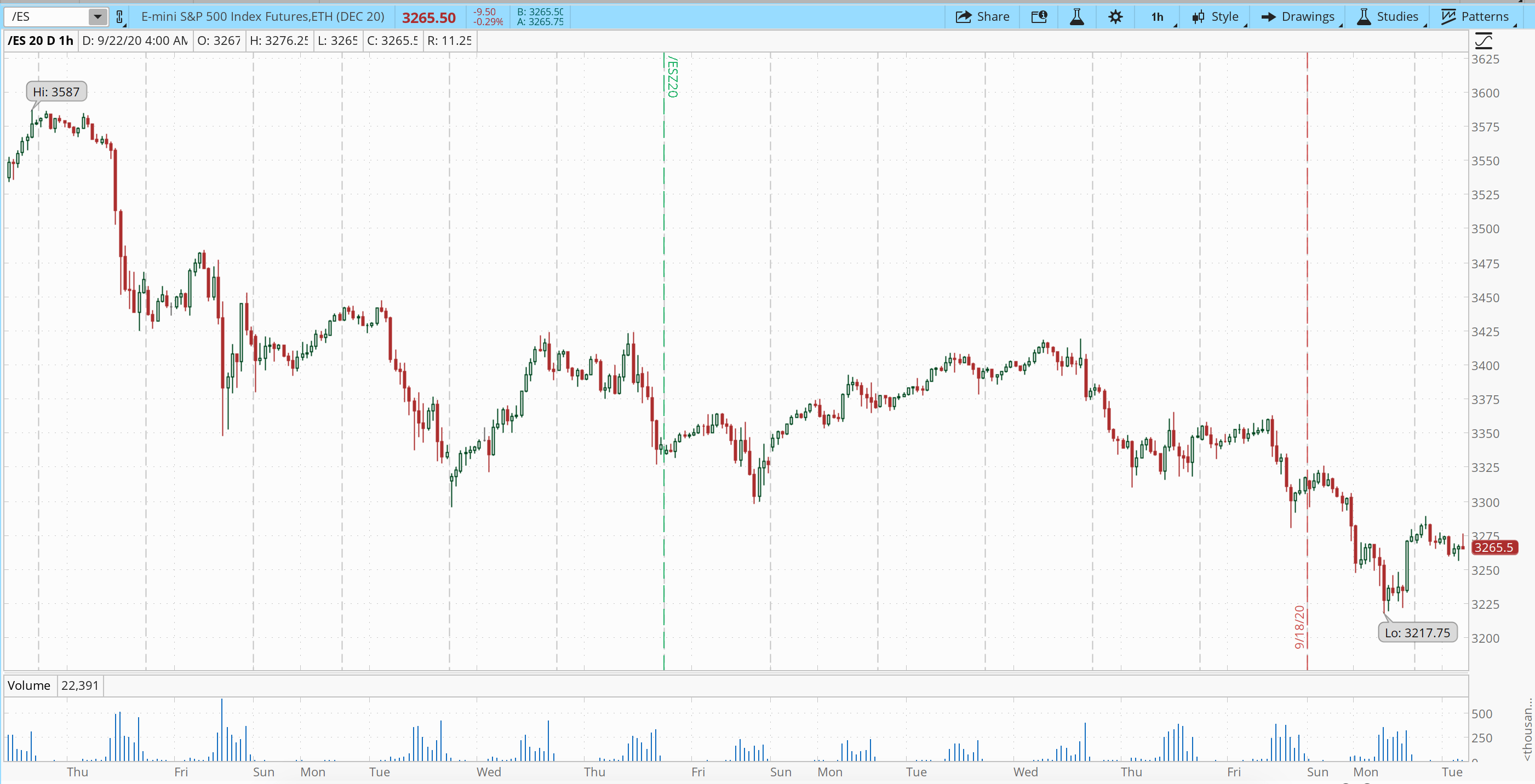Image resolution: width=1535 pixels, height=784 pixels.
Task: Click the red 9/18/20 expiration line label
Action: [1298, 627]
